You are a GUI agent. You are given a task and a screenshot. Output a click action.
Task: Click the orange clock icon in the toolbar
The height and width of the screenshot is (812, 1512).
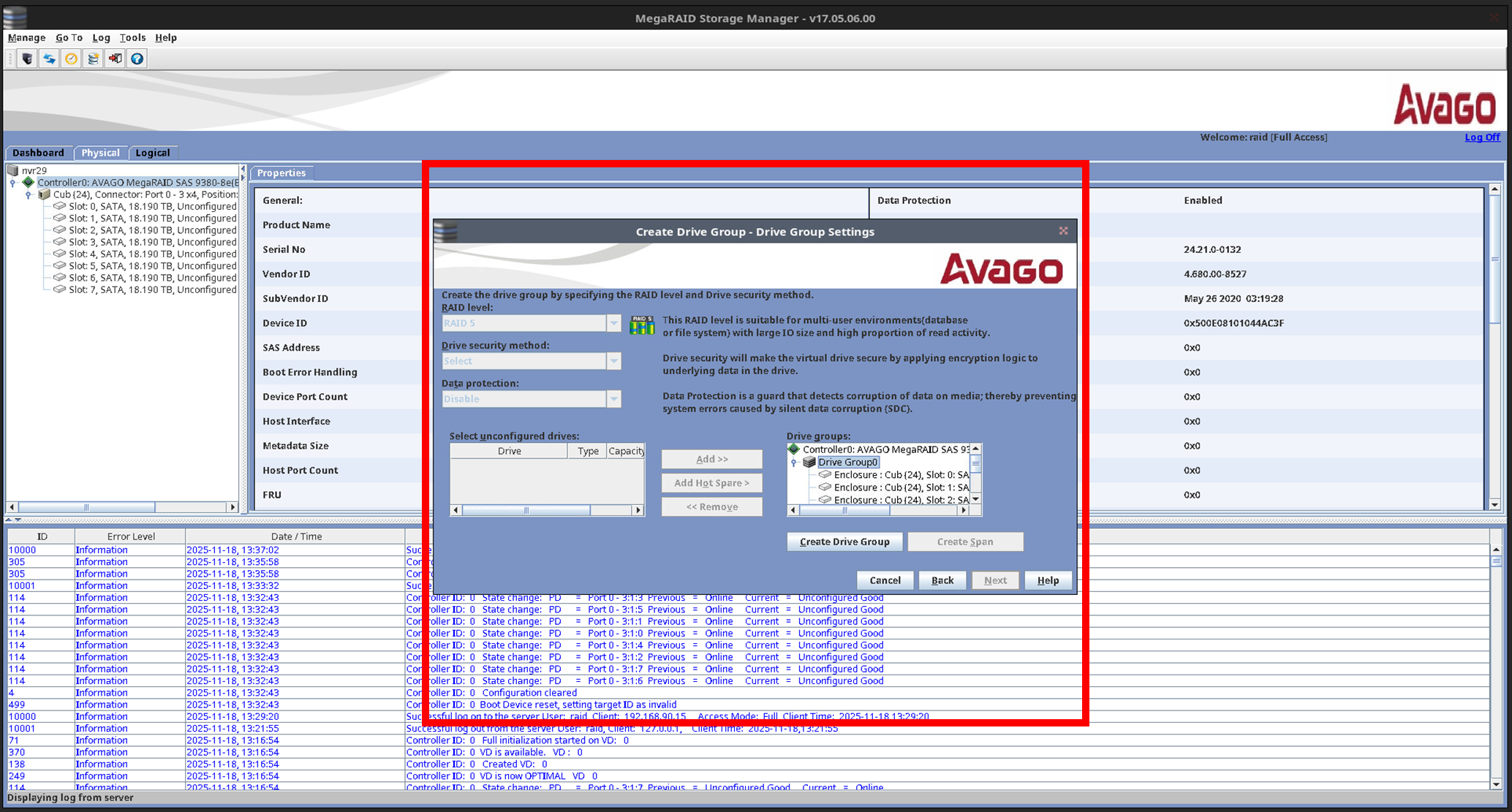(x=71, y=58)
